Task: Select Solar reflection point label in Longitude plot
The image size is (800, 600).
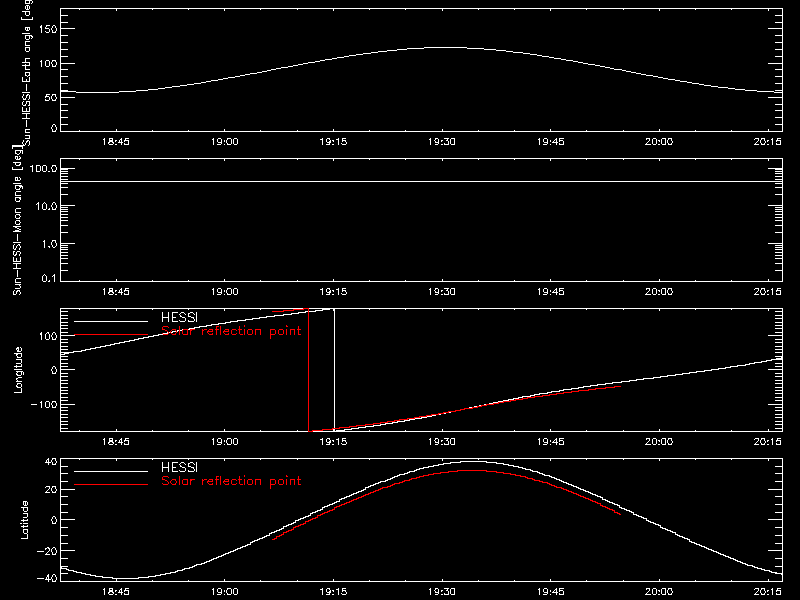Action: pyautogui.click(x=231, y=331)
